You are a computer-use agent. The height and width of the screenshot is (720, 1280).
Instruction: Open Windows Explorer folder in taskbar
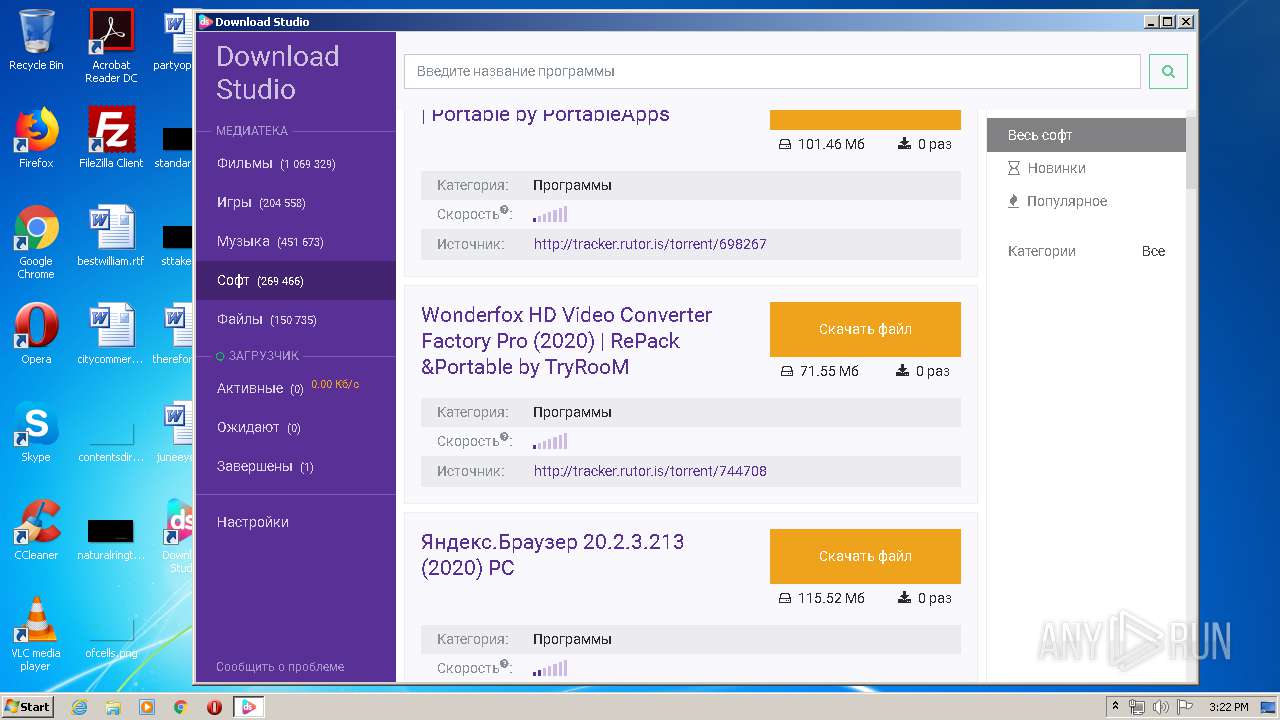(x=113, y=707)
